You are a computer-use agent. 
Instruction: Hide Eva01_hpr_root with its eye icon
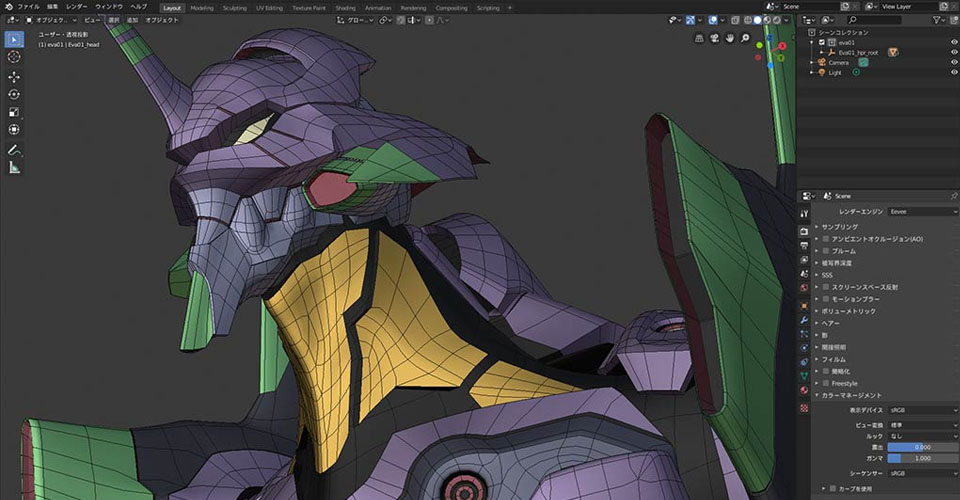click(x=954, y=53)
